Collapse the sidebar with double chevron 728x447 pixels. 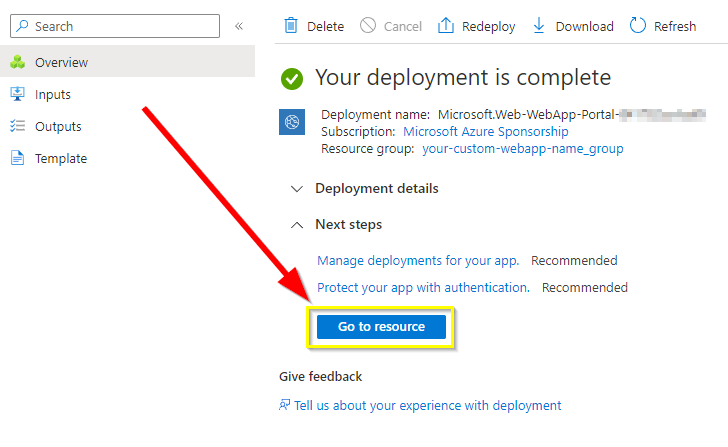tap(239, 26)
